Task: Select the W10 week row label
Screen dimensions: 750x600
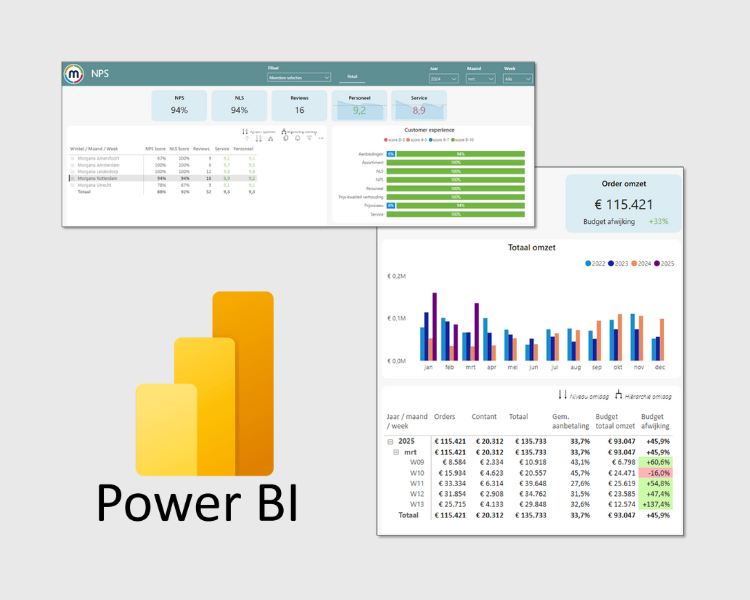Action: 417,473
